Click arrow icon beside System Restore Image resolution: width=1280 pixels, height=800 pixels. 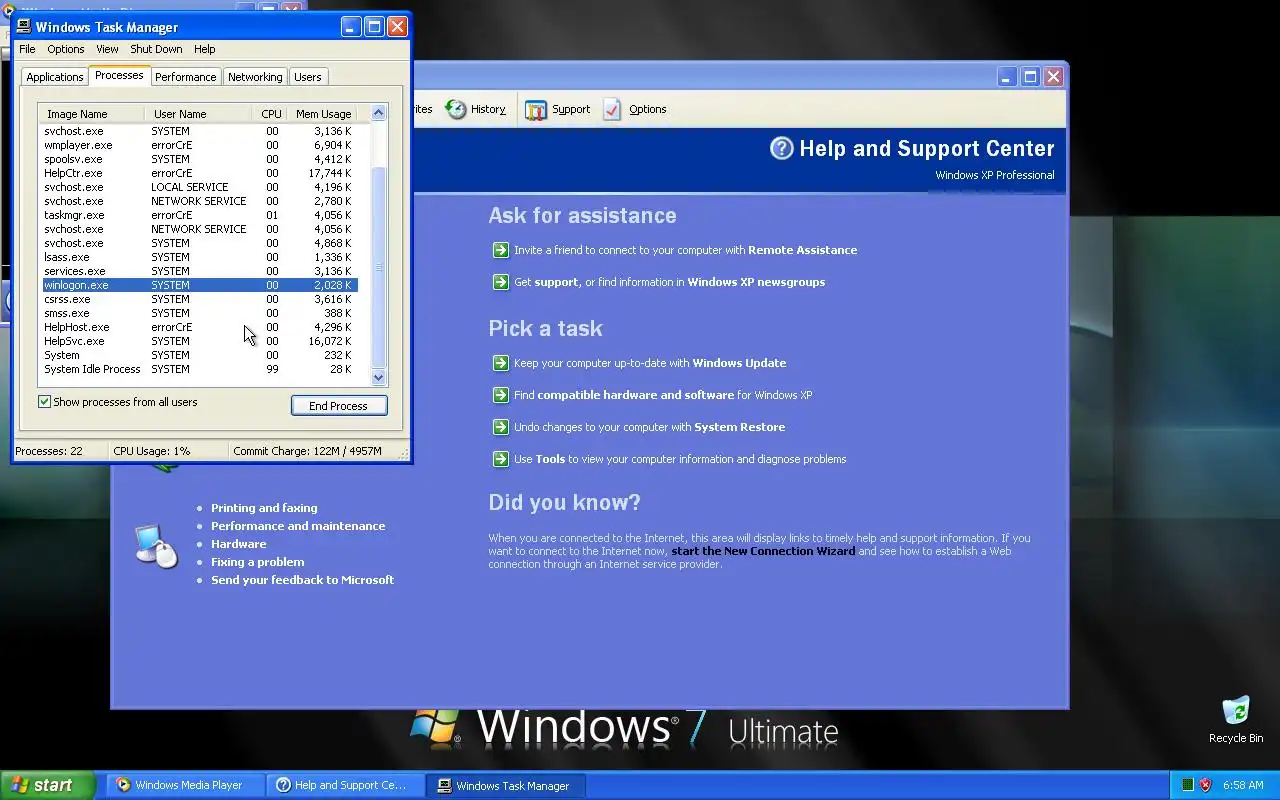pos(500,427)
